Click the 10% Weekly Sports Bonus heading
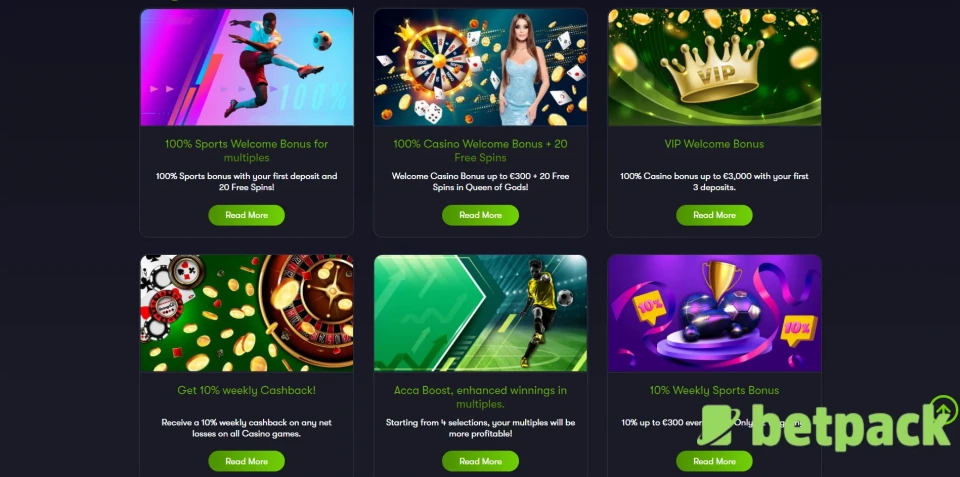960x477 pixels. (x=714, y=390)
